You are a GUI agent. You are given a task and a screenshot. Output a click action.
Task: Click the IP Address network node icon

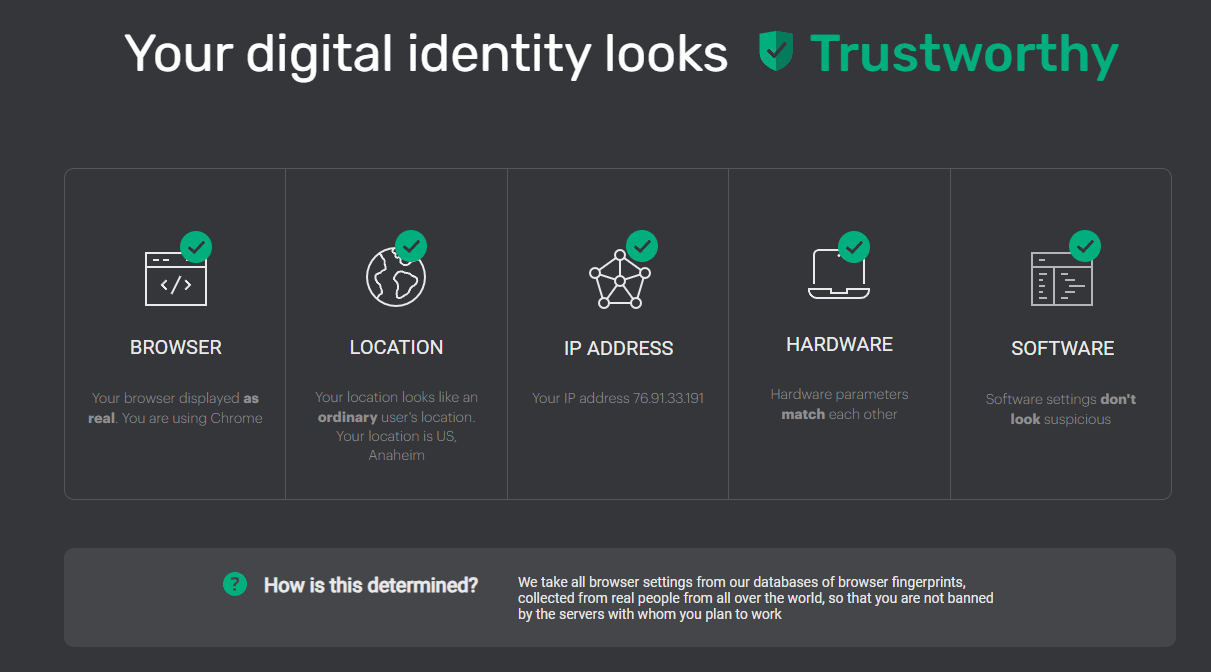(x=618, y=277)
